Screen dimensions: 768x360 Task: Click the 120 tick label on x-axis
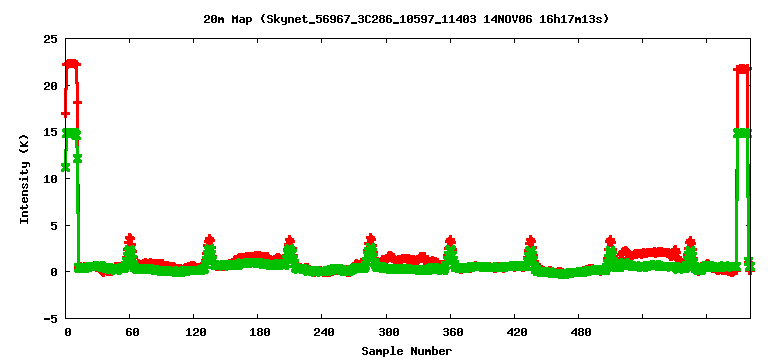pos(195,333)
